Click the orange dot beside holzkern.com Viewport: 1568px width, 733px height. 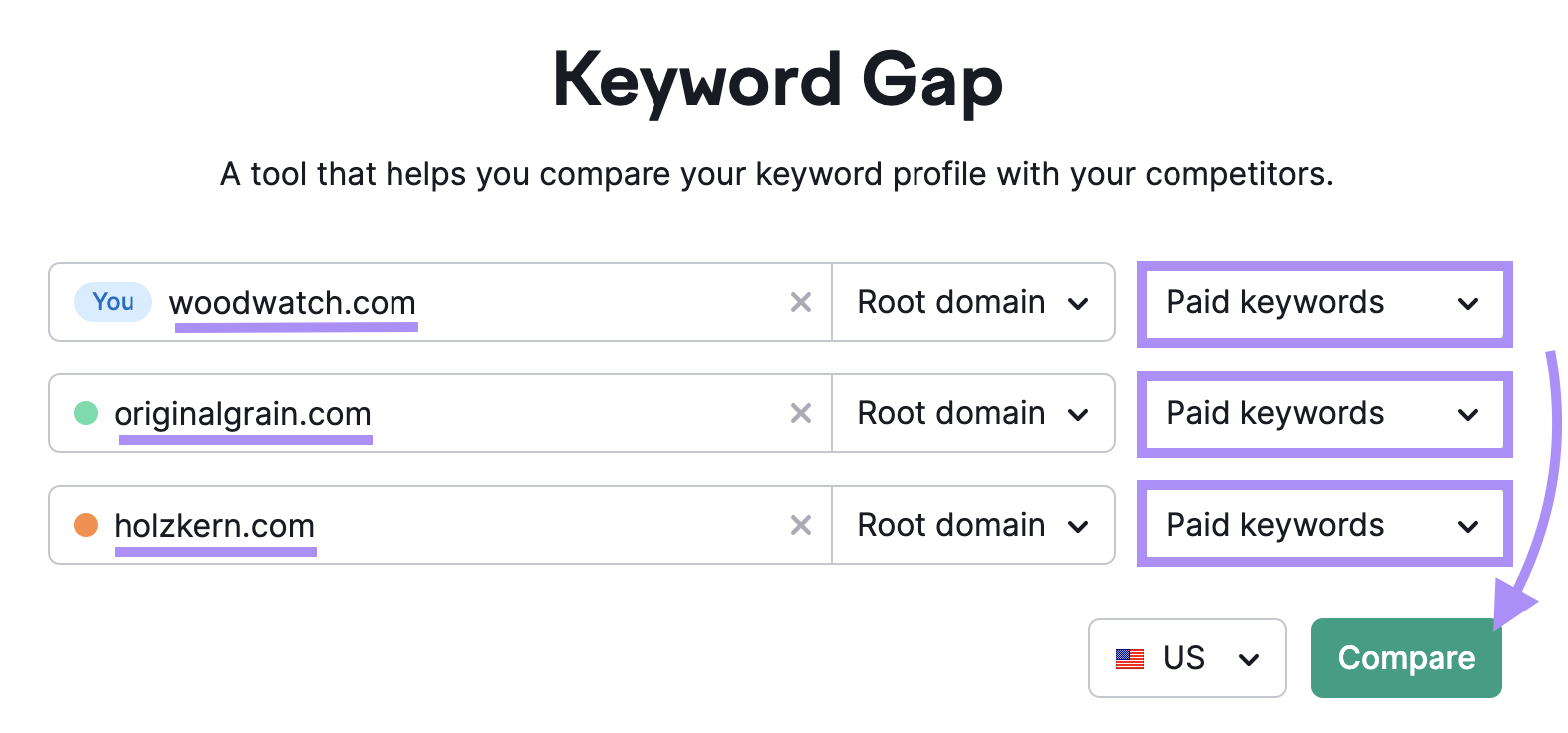pyautogui.click(x=87, y=525)
